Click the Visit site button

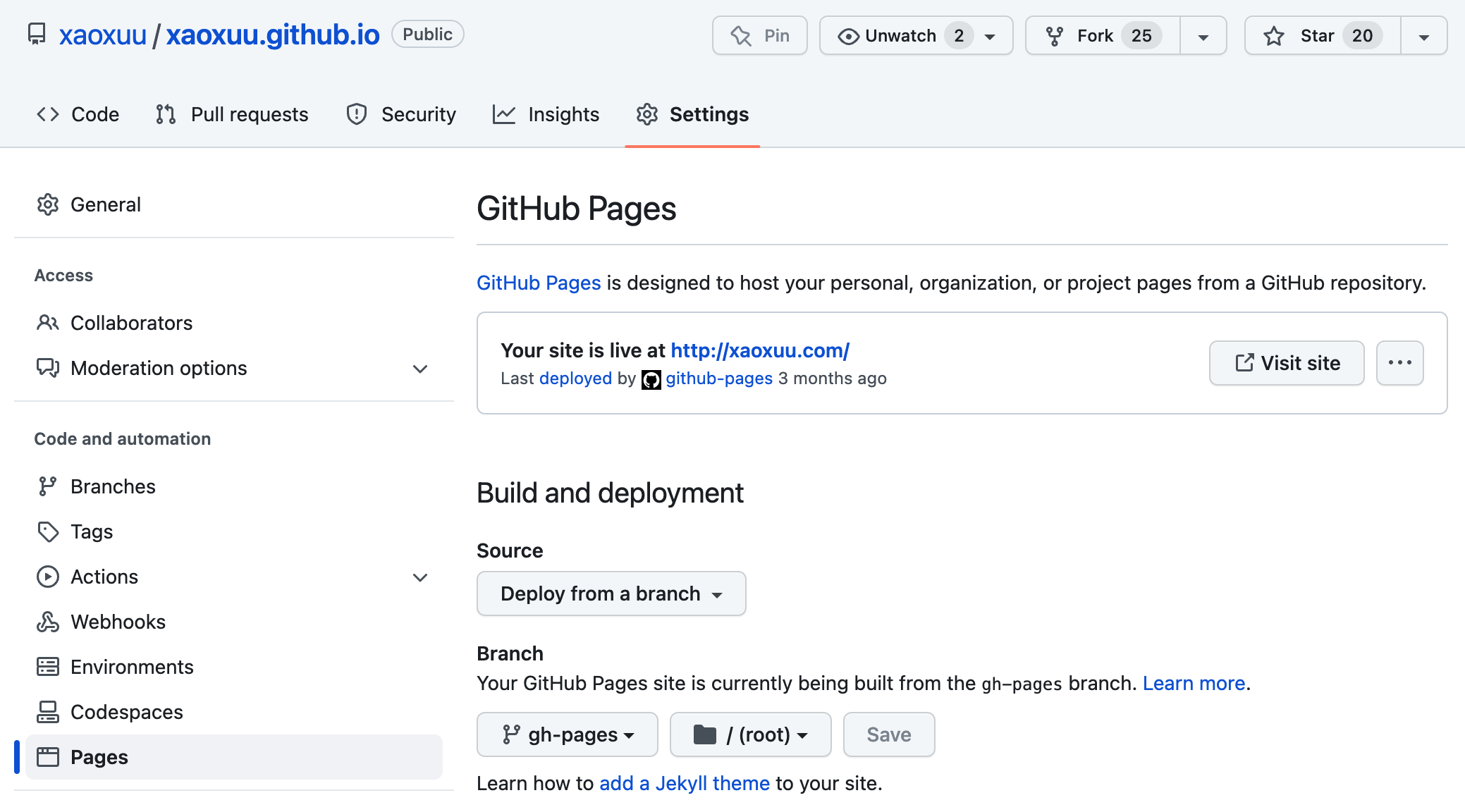tap(1287, 363)
